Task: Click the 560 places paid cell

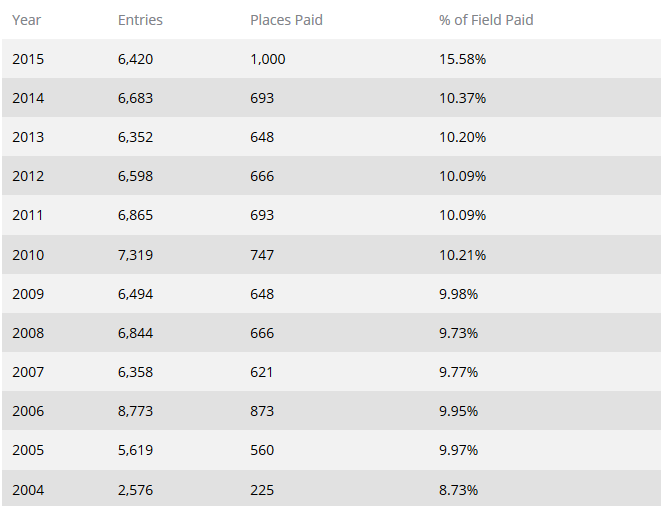Action: coord(262,450)
